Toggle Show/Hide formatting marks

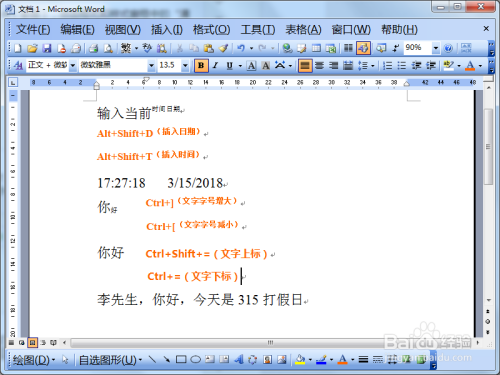coord(395,48)
